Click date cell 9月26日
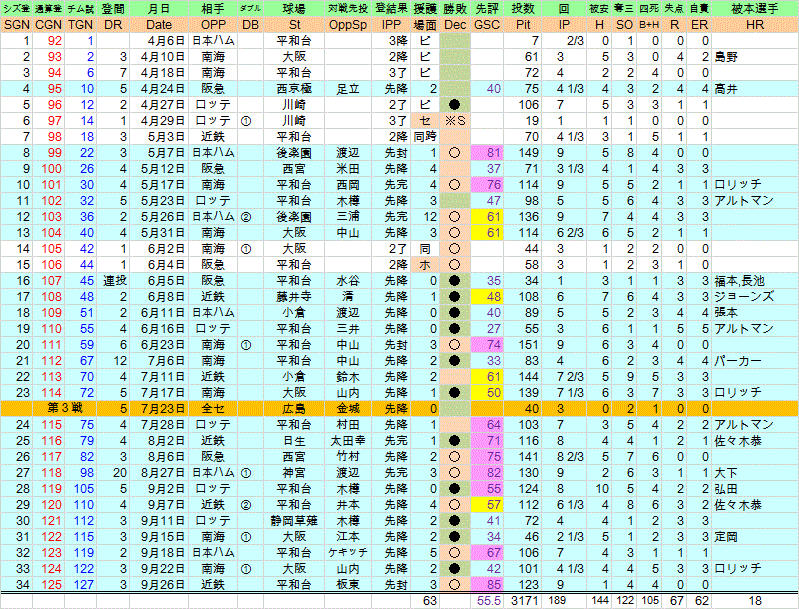 (x=163, y=585)
